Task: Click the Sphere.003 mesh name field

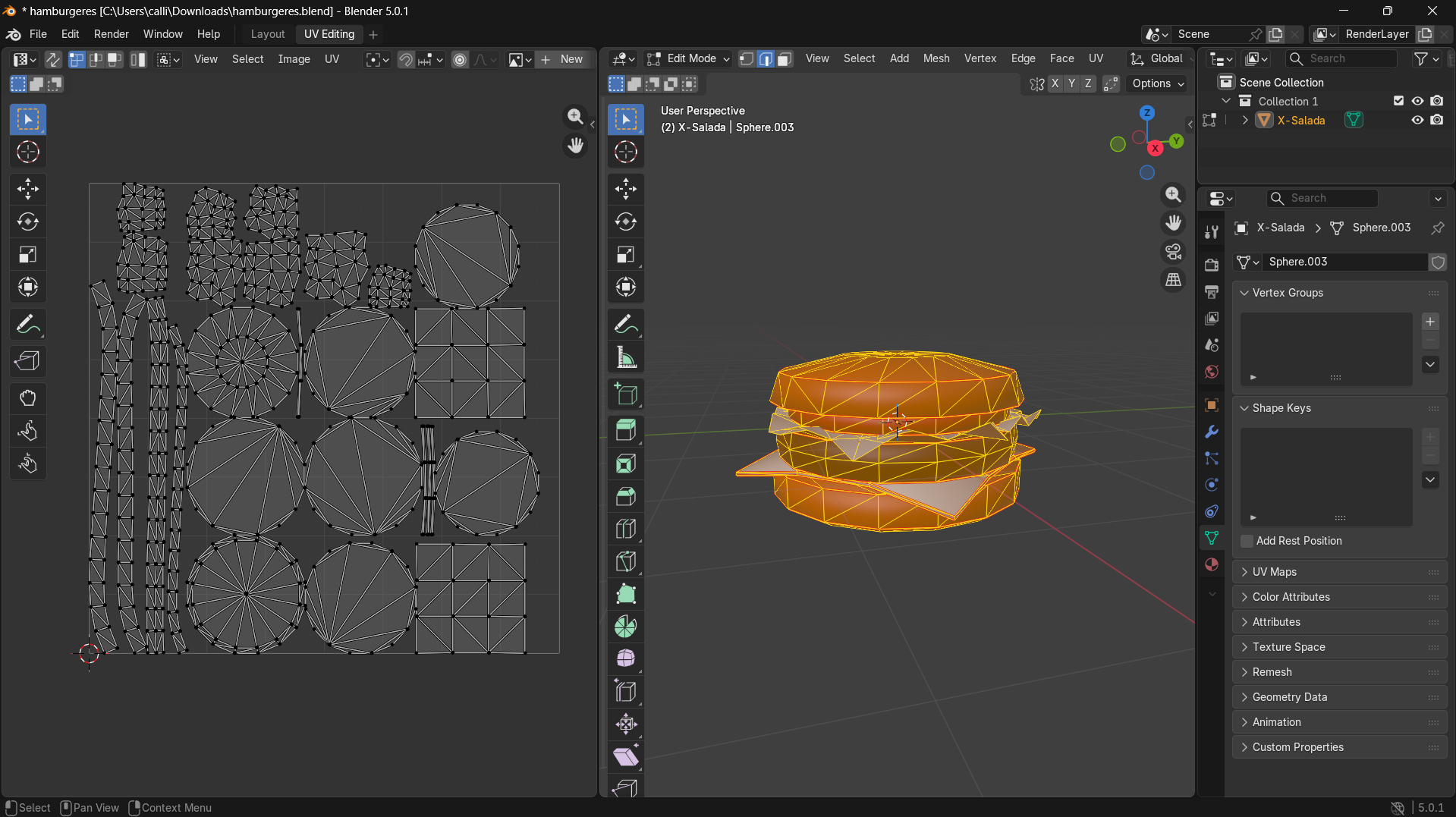Action: (1343, 262)
